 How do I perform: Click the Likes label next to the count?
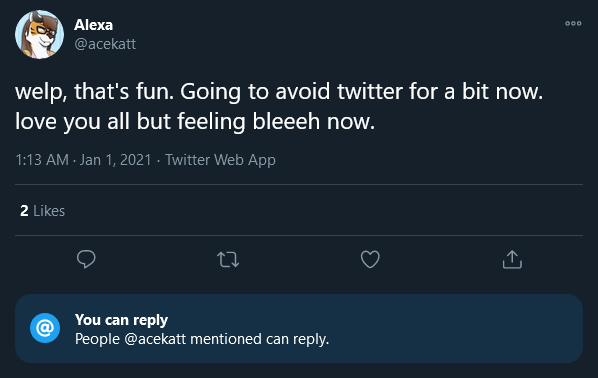49,211
